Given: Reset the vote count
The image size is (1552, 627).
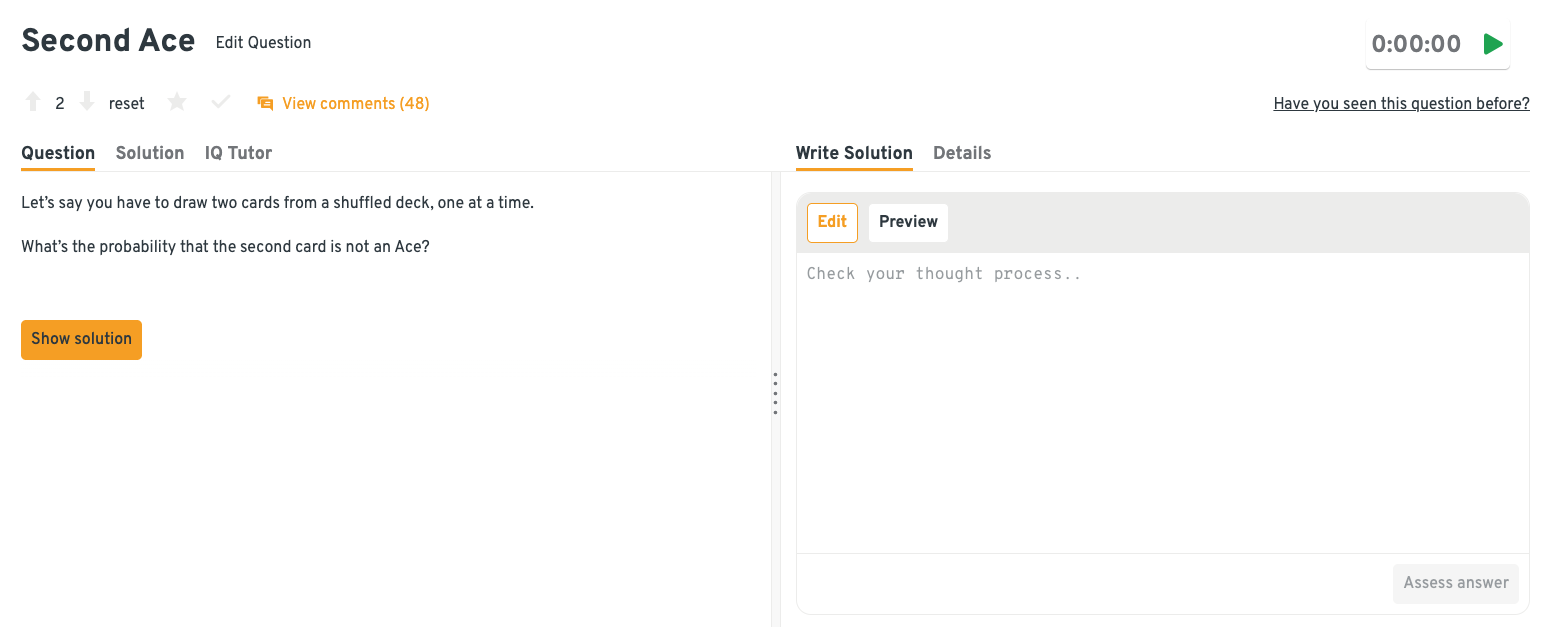Looking at the screenshot, I should (127, 103).
